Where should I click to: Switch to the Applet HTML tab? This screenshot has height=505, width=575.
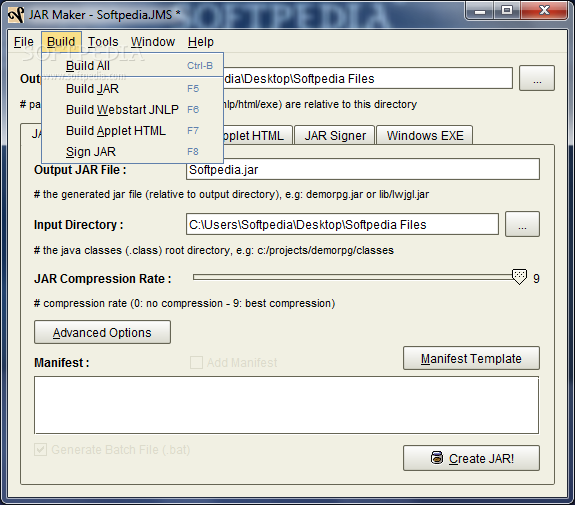tap(257, 135)
